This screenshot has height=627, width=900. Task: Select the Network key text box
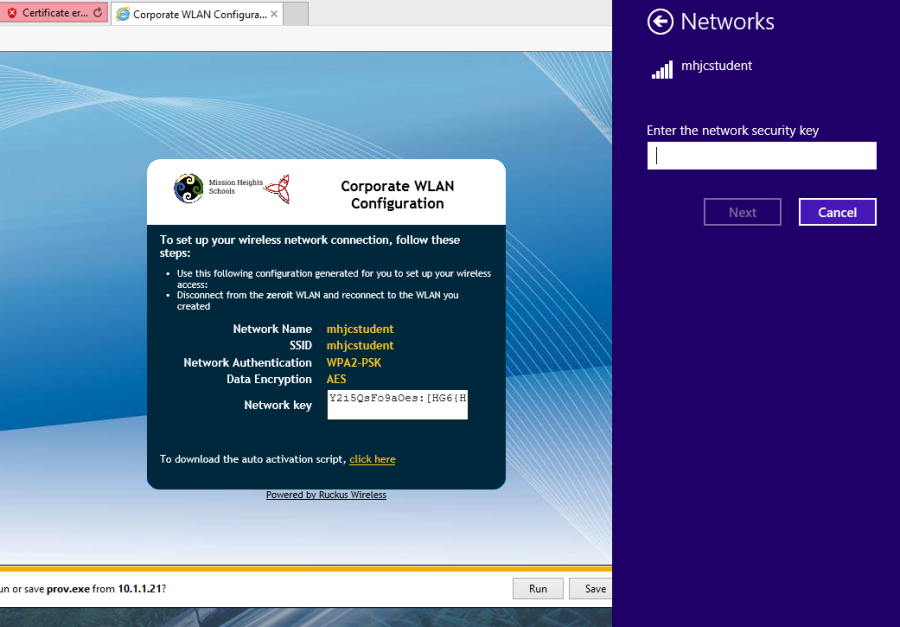pos(397,404)
